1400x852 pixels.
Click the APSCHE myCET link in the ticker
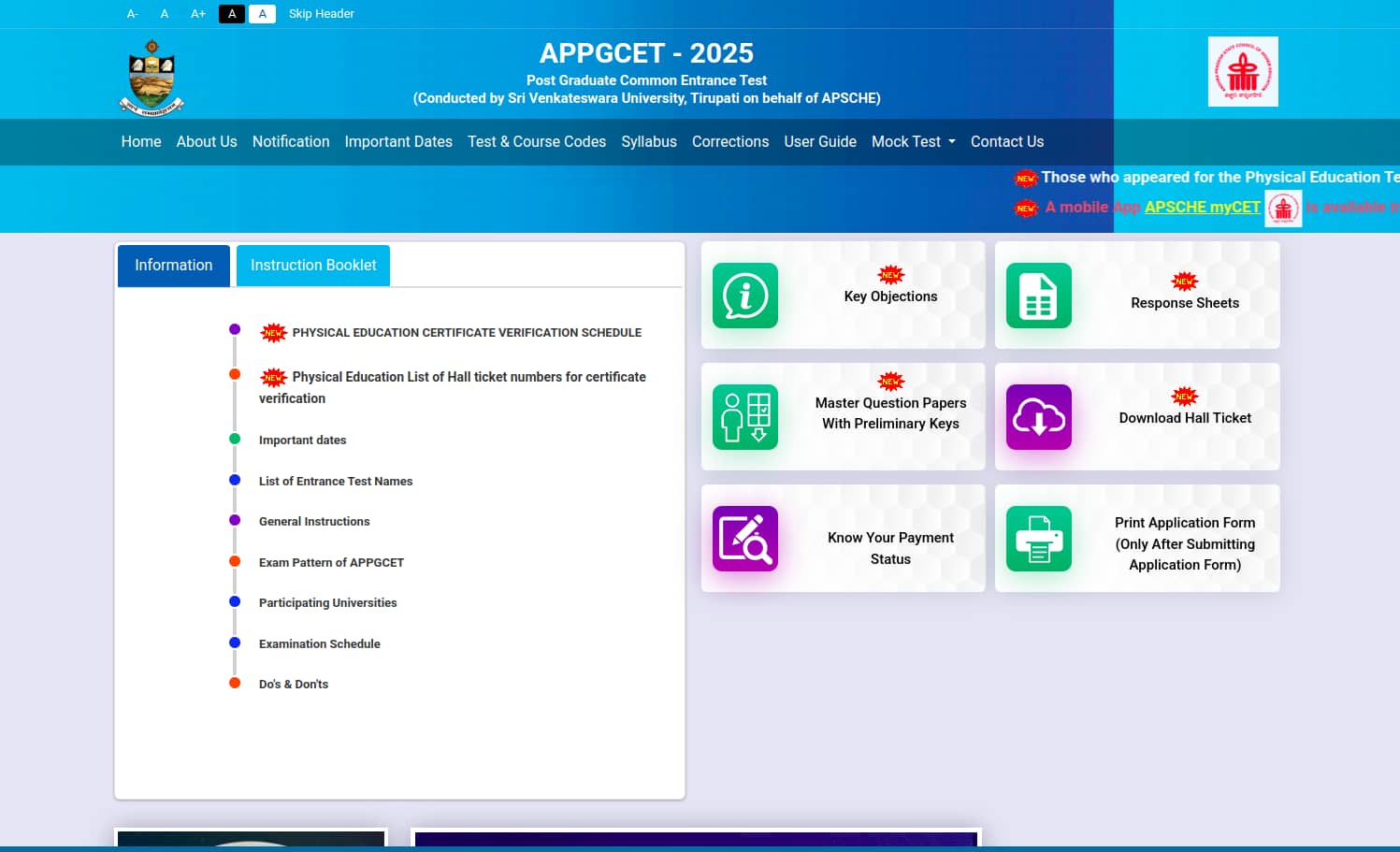(x=1203, y=208)
